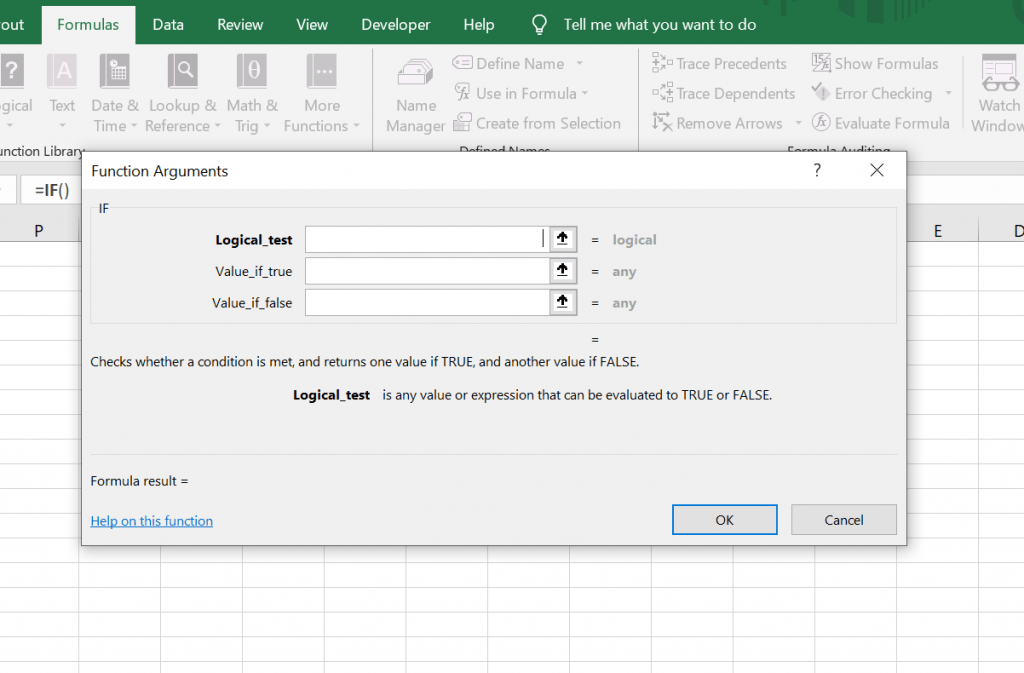Click the Trace Precedents label
Screen dimensions: 1024x673
click(x=731, y=63)
